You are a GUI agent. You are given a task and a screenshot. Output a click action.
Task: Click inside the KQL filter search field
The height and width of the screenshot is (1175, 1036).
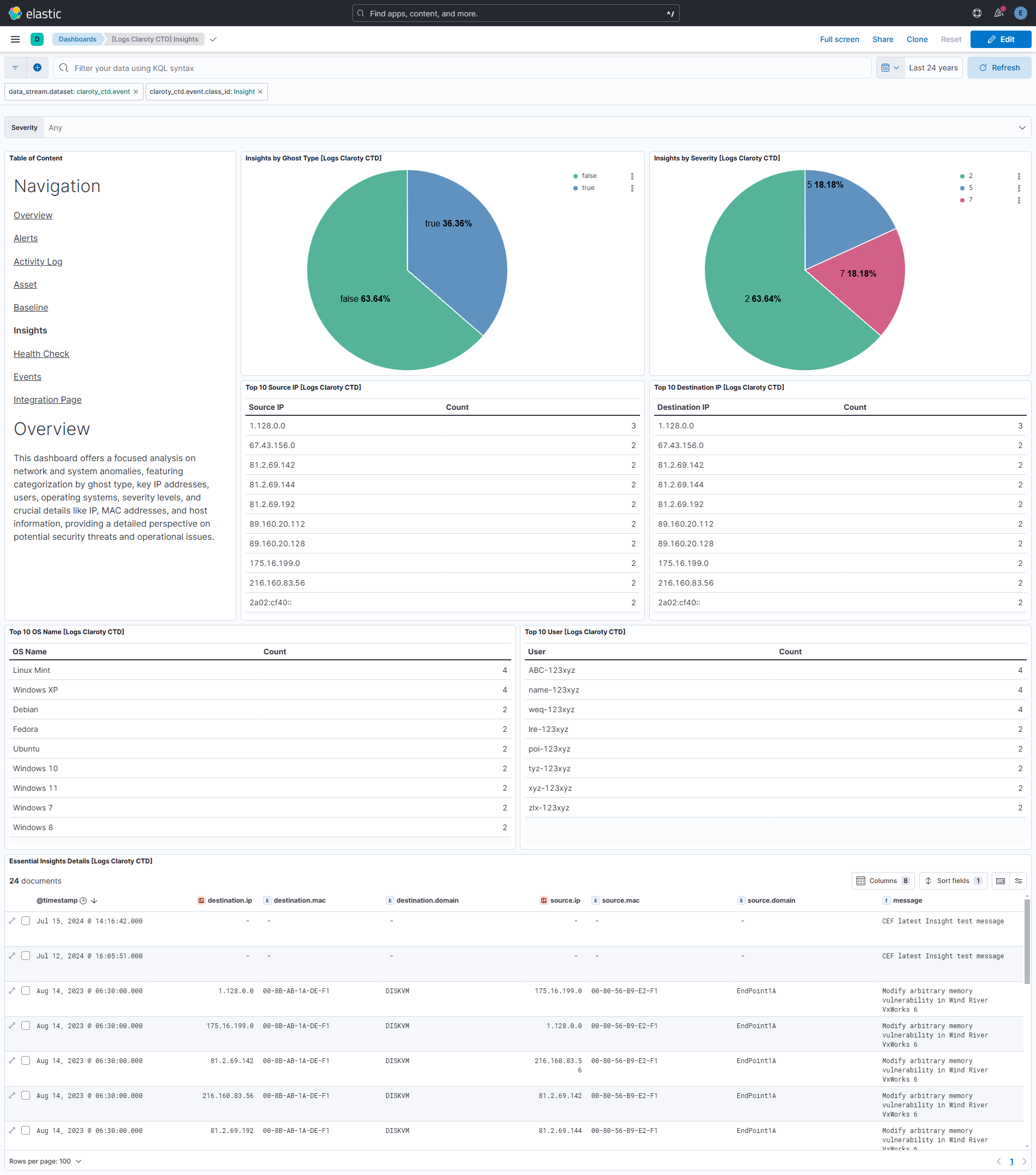[230, 67]
